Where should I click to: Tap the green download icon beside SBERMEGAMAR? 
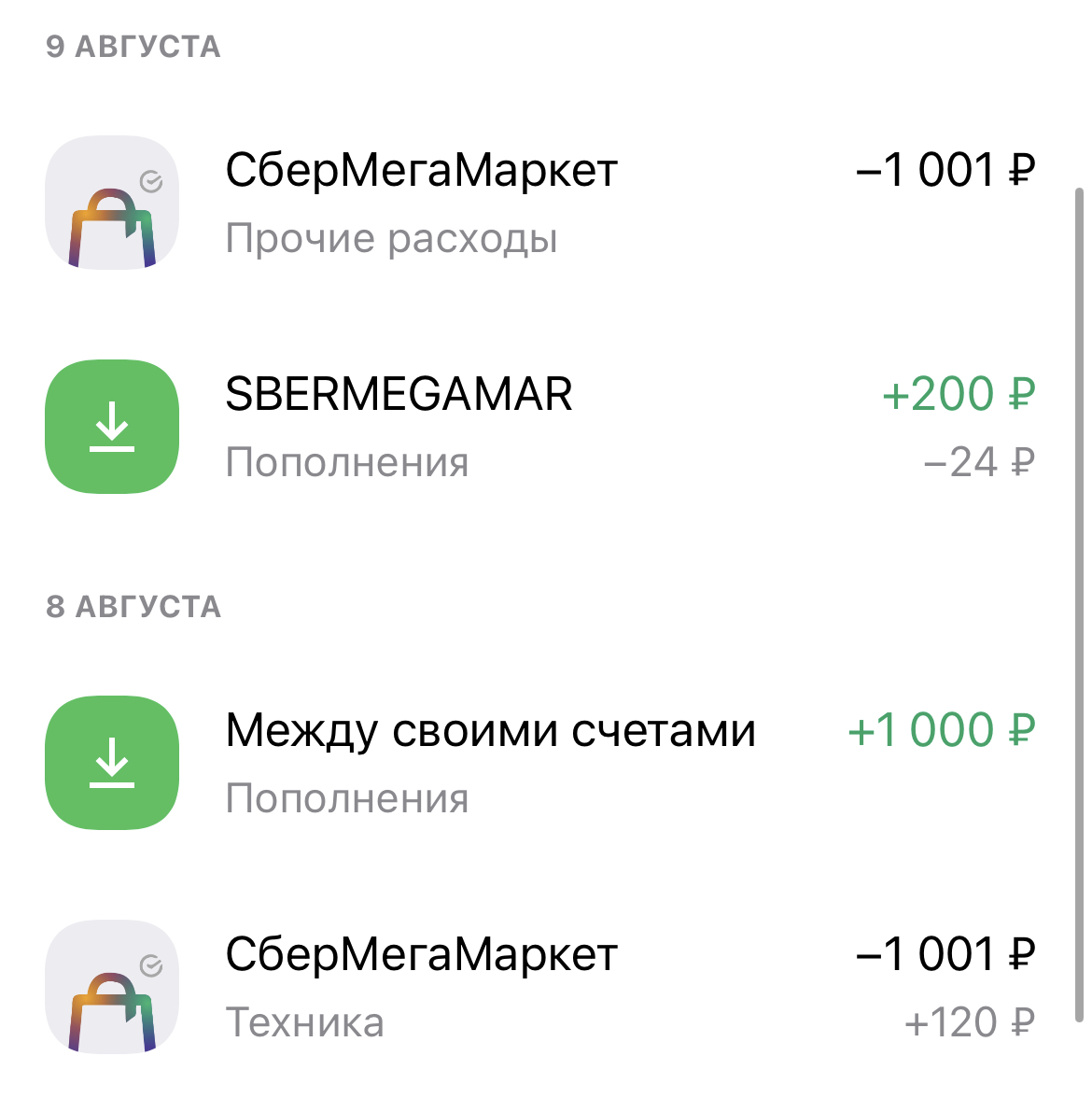tap(112, 427)
